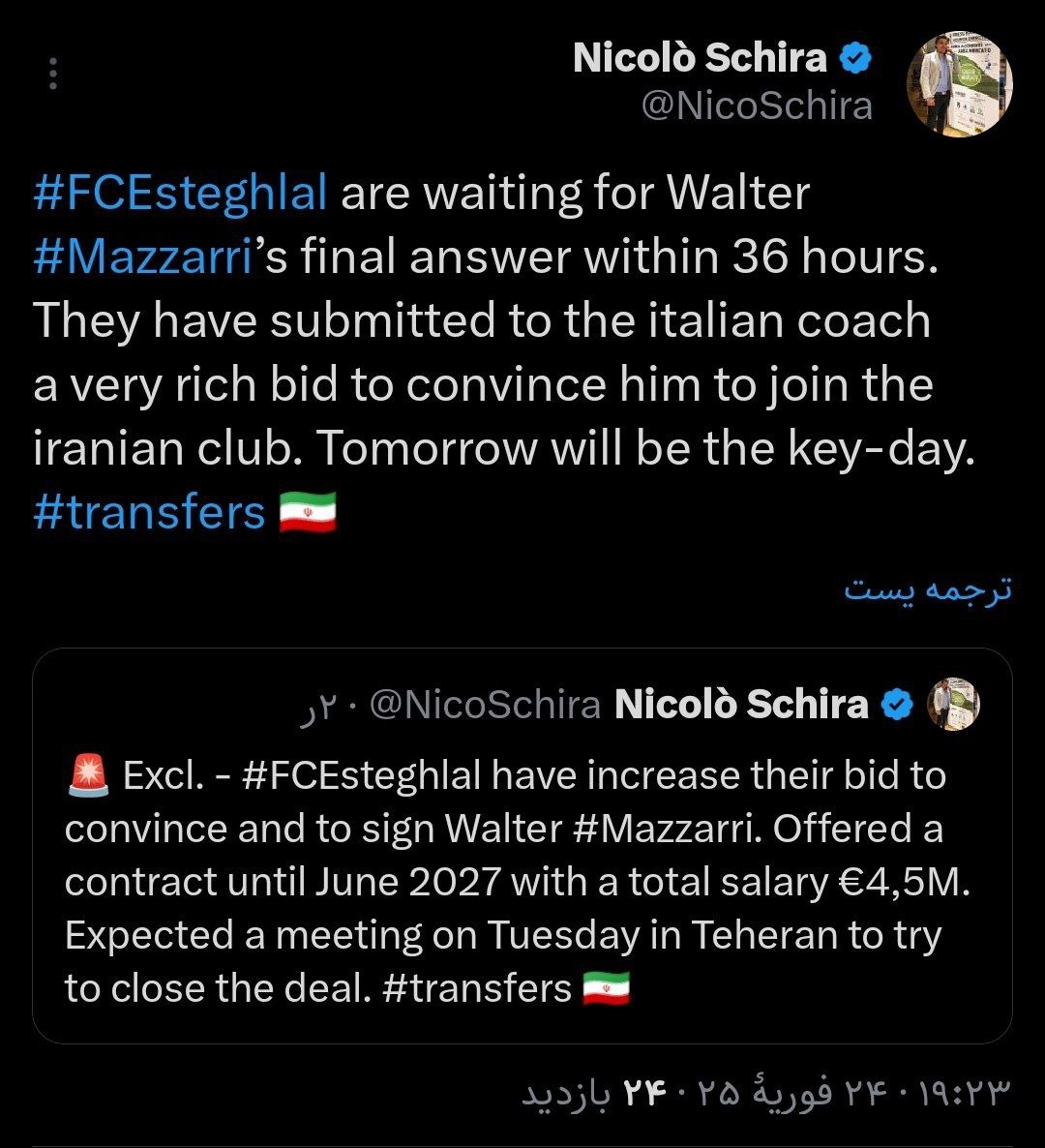Click the Iran flag after main #transfers
This screenshot has width=1045, height=1148.
(308, 512)
